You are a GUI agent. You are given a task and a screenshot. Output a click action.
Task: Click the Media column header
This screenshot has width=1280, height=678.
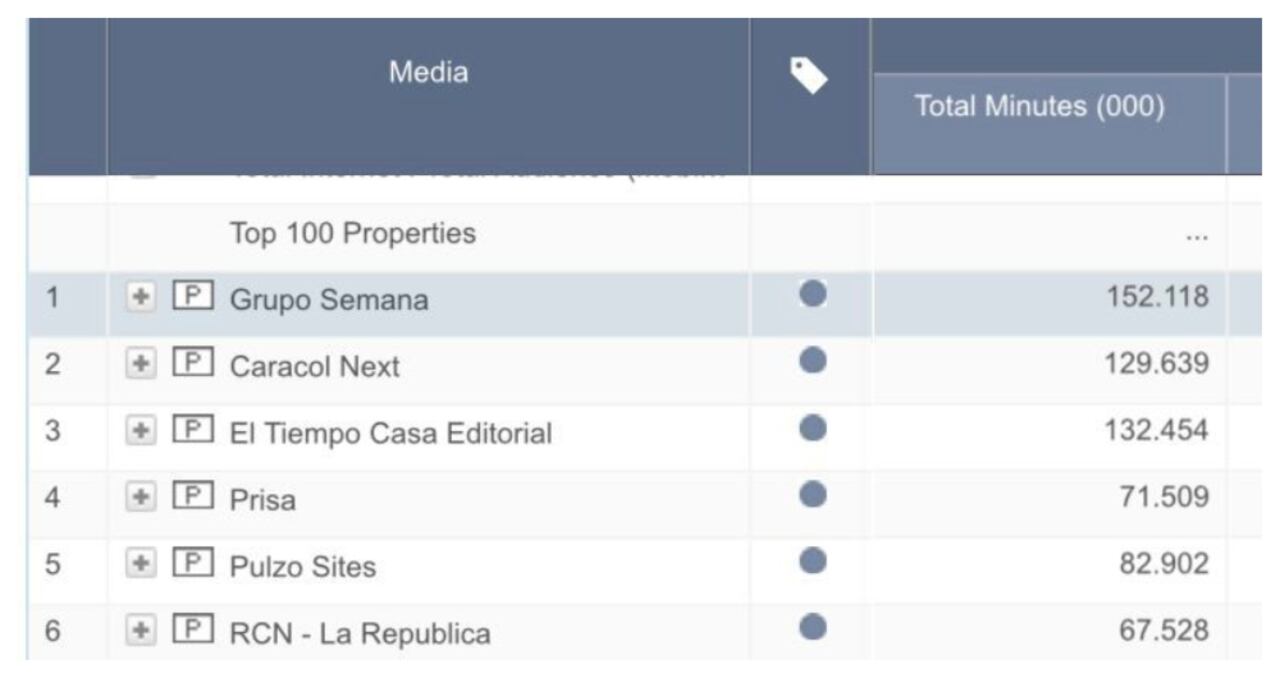click(x=428, y=72)
